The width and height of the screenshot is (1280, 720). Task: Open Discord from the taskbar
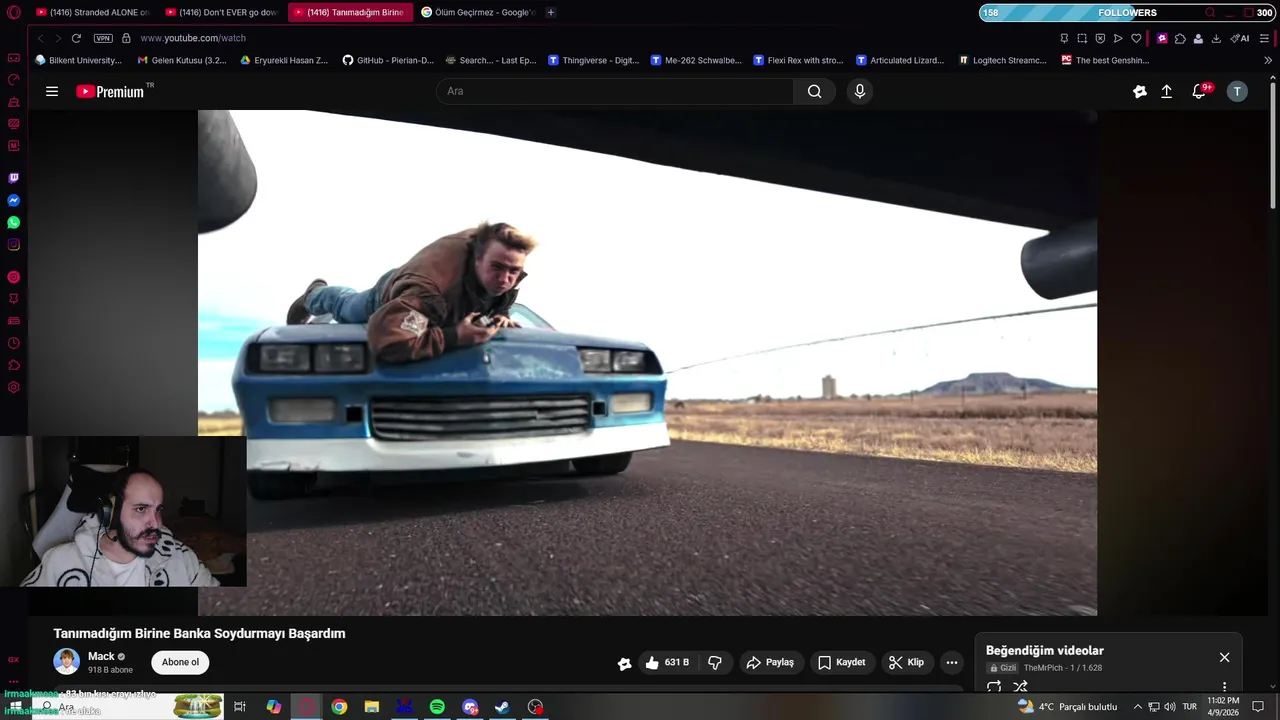click(470, 707)
